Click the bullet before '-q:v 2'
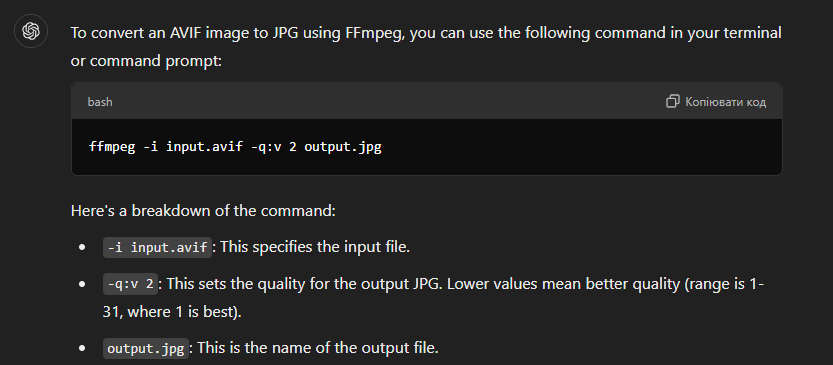This screenshot has height=365, width=833. click(x=82, y=284)
